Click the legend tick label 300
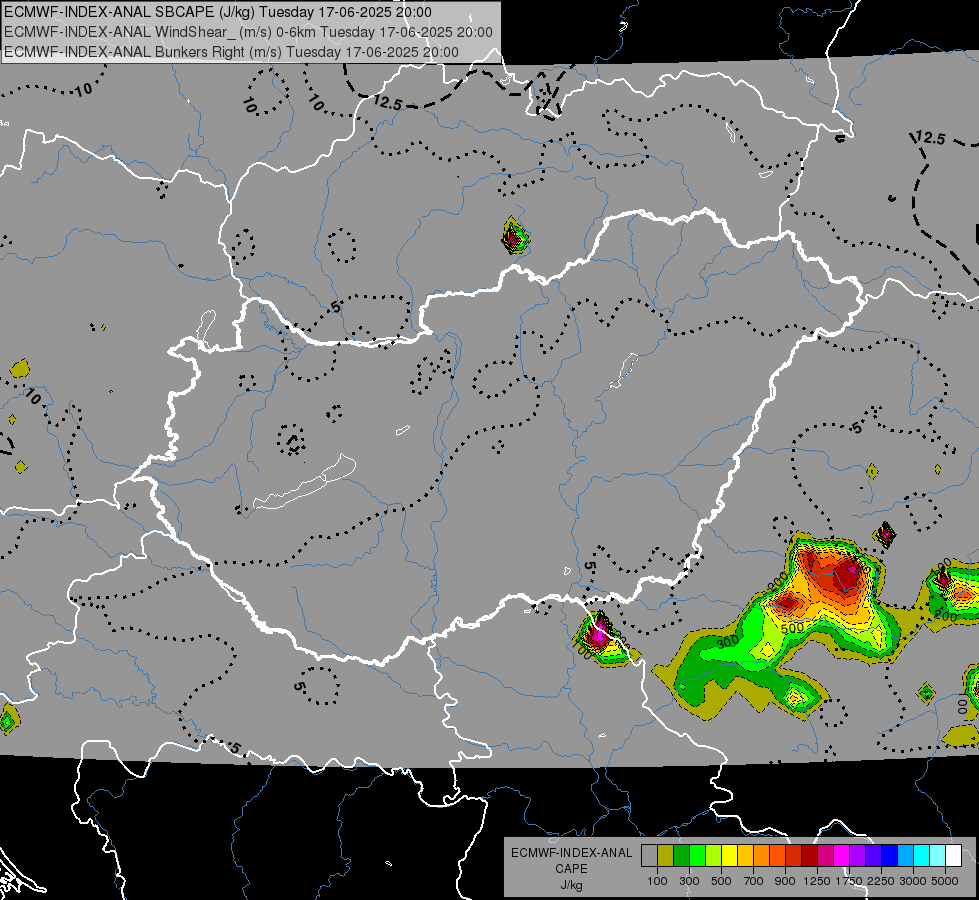Viewport: 979px width, 900px height. coord(689,881)
